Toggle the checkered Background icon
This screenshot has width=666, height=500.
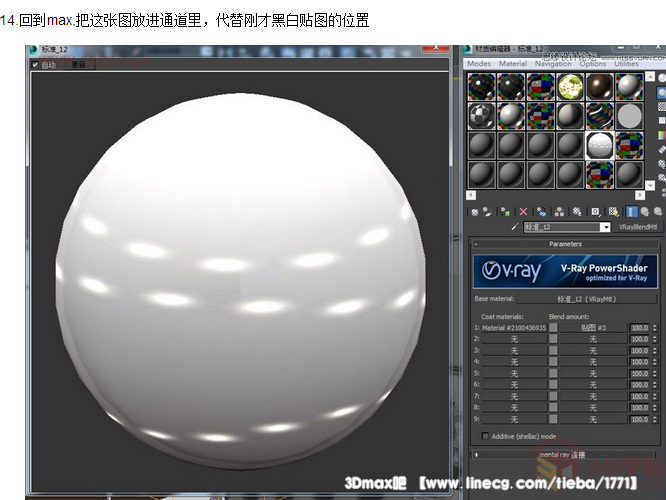(662, 107)
